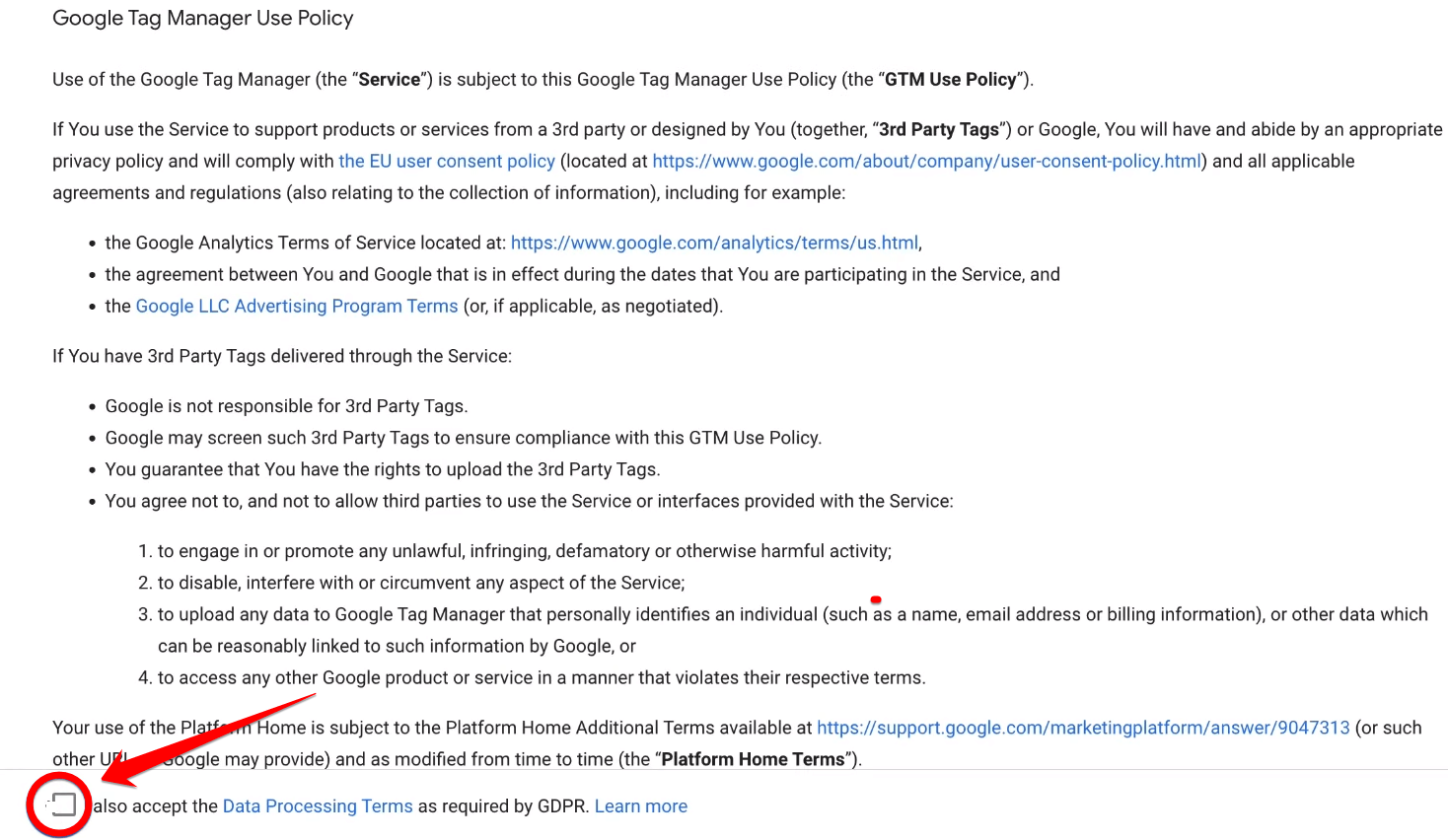
Task: Click the 'Google is not responsible' bullet
Action: pos(286,406)
